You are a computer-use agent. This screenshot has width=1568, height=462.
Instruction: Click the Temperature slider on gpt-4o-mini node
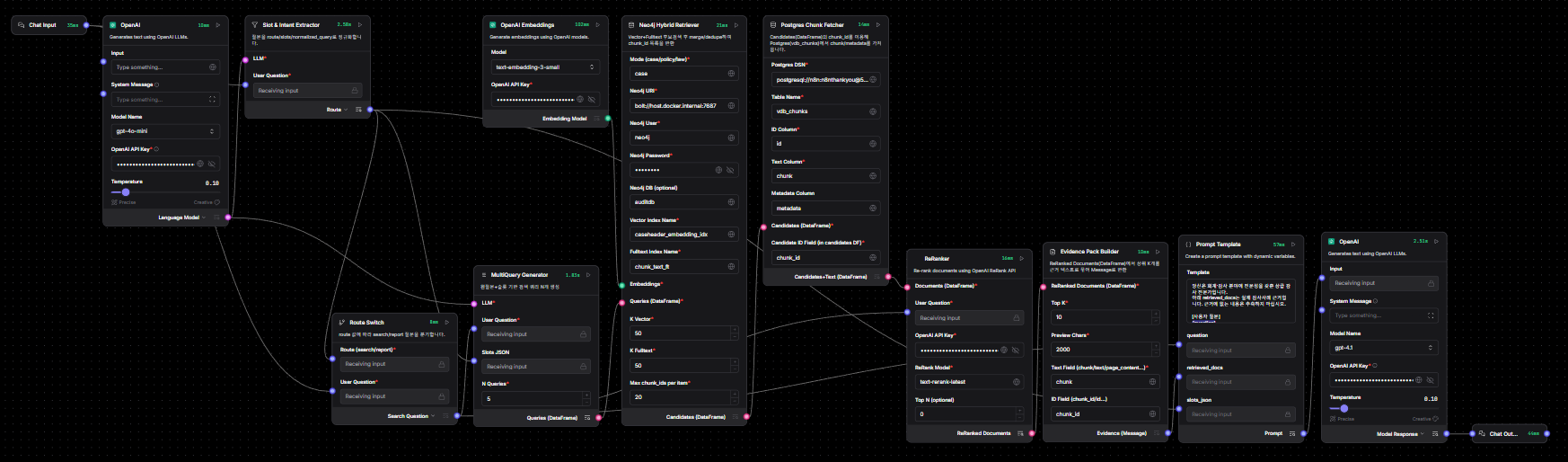[126, 192]
